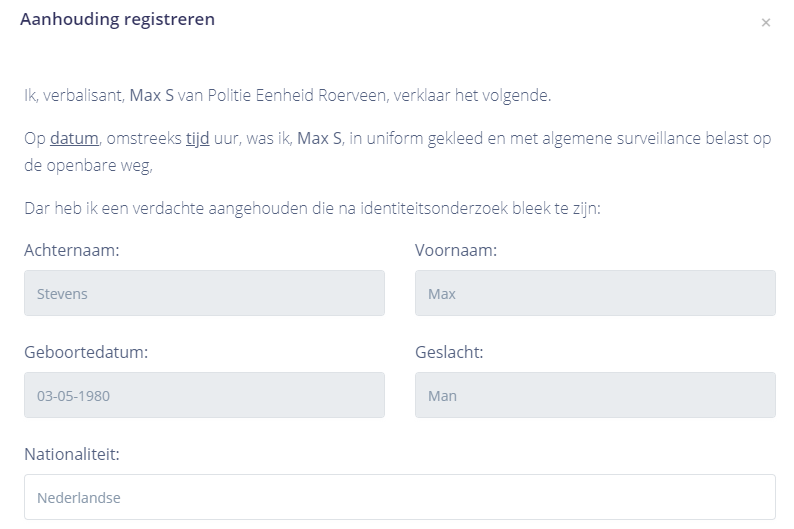
Task: Click the Voornaam label
Action: tap(456, 250)
